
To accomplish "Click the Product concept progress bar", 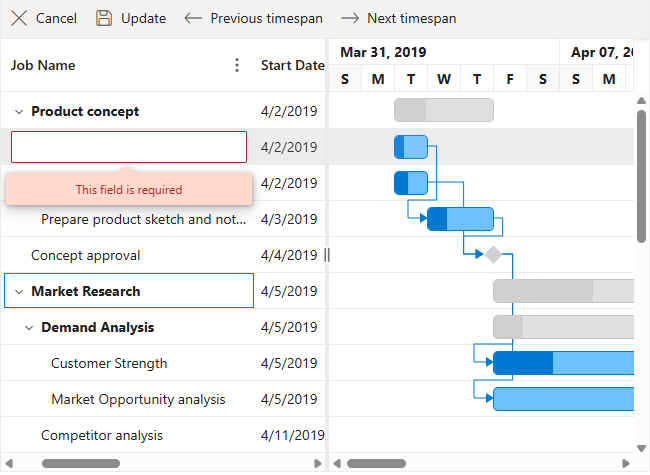I will coord(444,110).
